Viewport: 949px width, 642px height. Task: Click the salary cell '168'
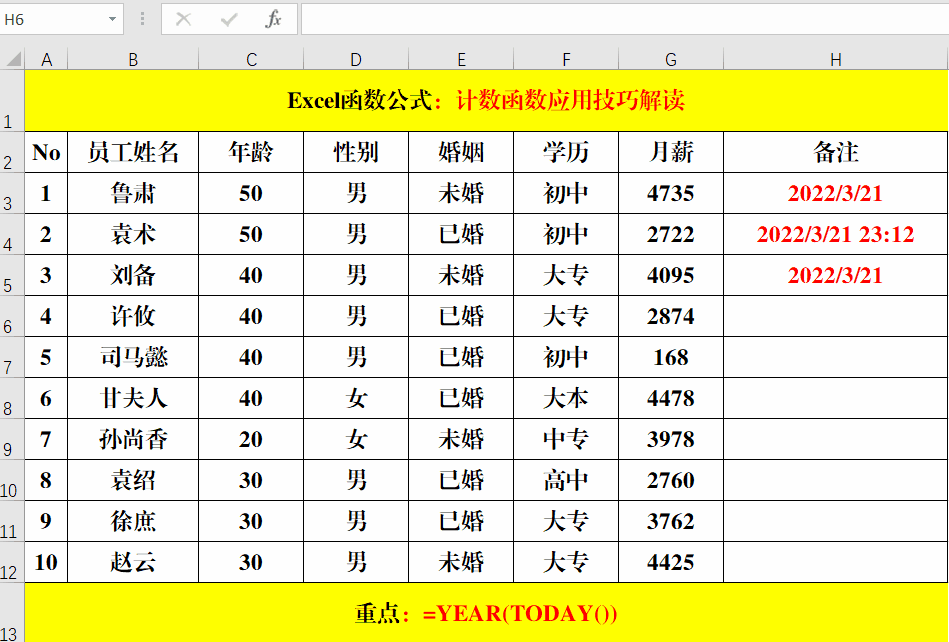671,357
